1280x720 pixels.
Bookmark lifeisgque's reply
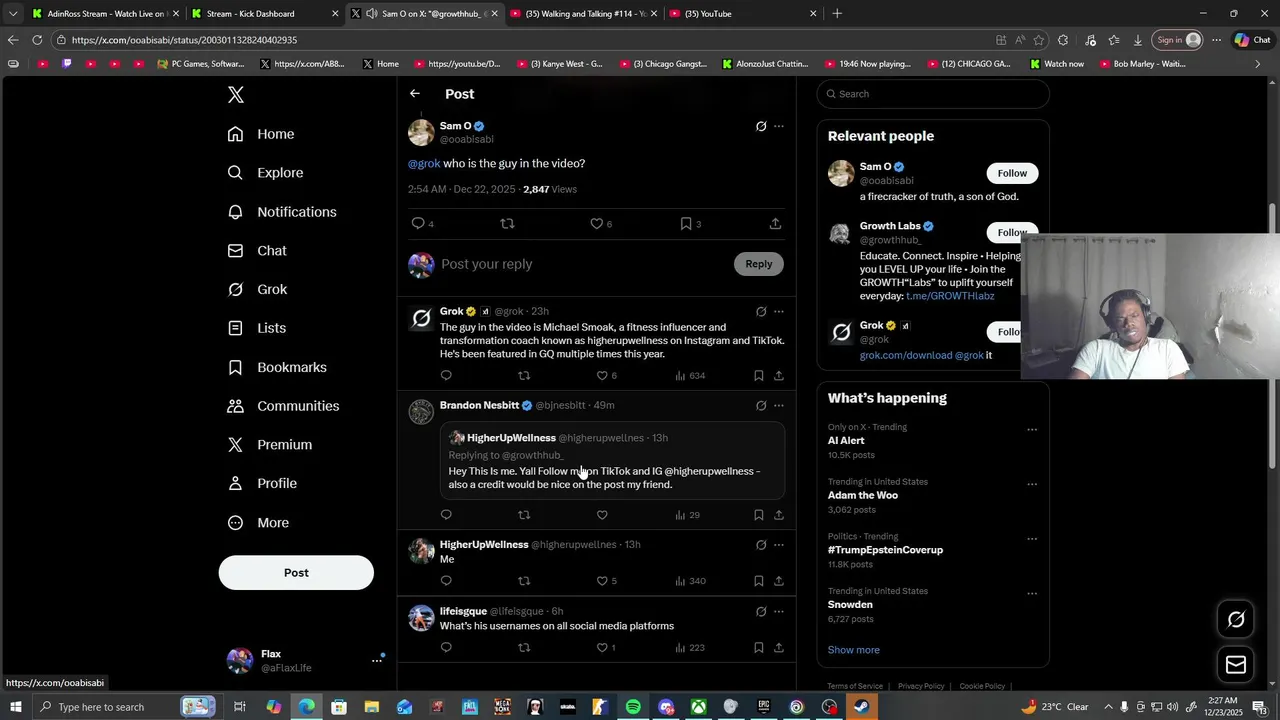tap(759, 647)
